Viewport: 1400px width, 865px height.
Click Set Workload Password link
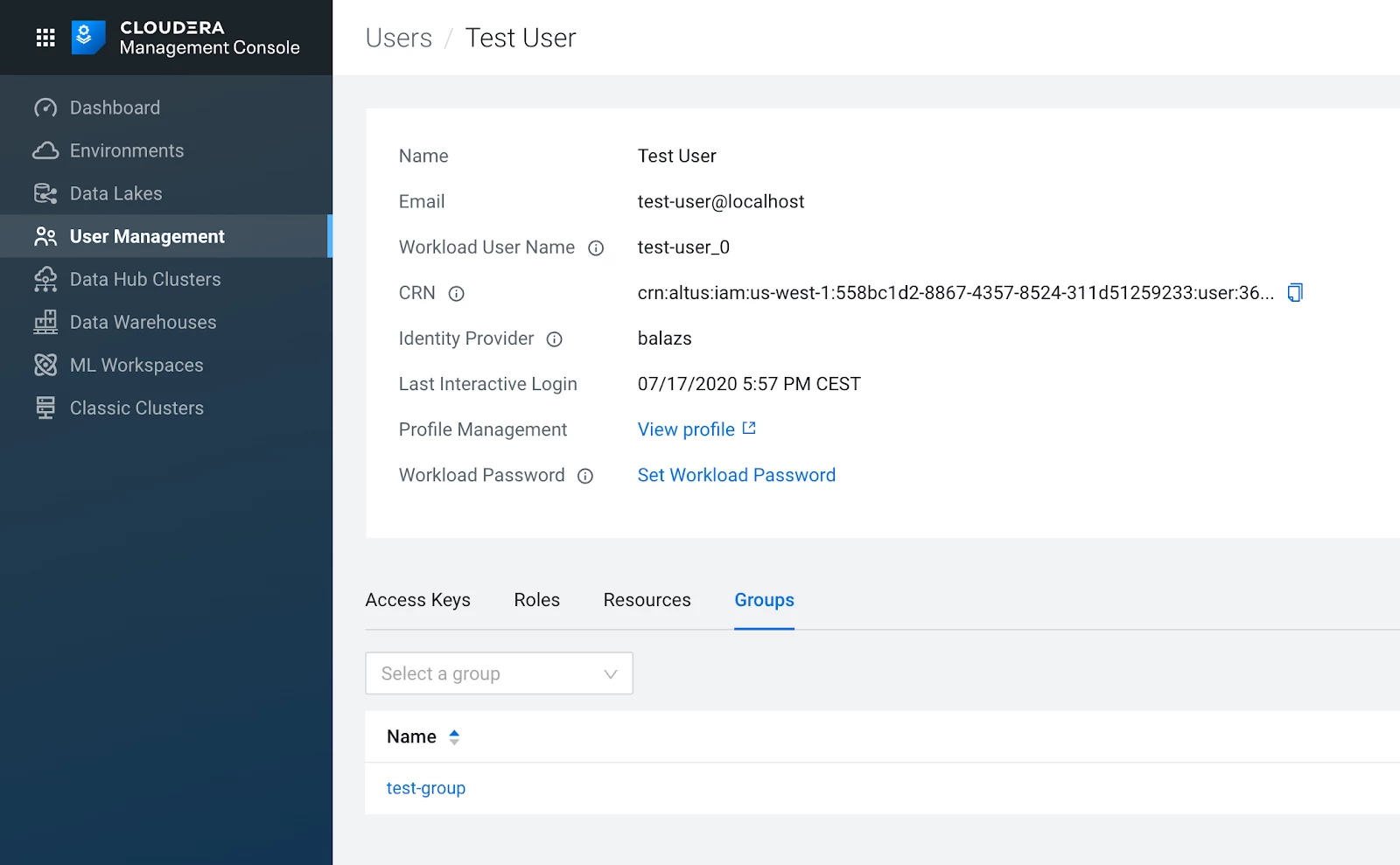click(736, 475)
